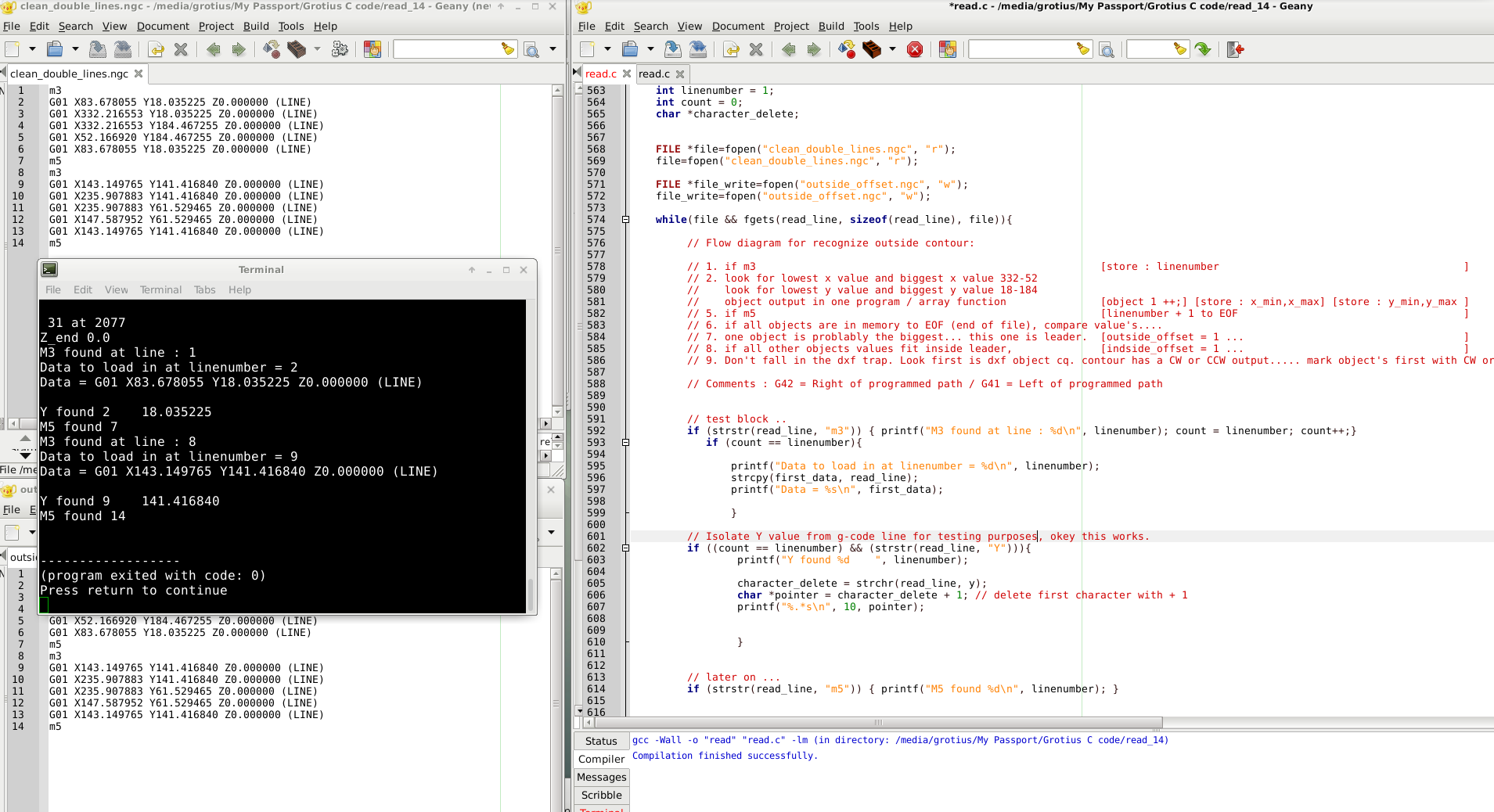Build read.c with the brick icon, right window
The width and height of the screenshot is (1494, 812).
point(872,49)
